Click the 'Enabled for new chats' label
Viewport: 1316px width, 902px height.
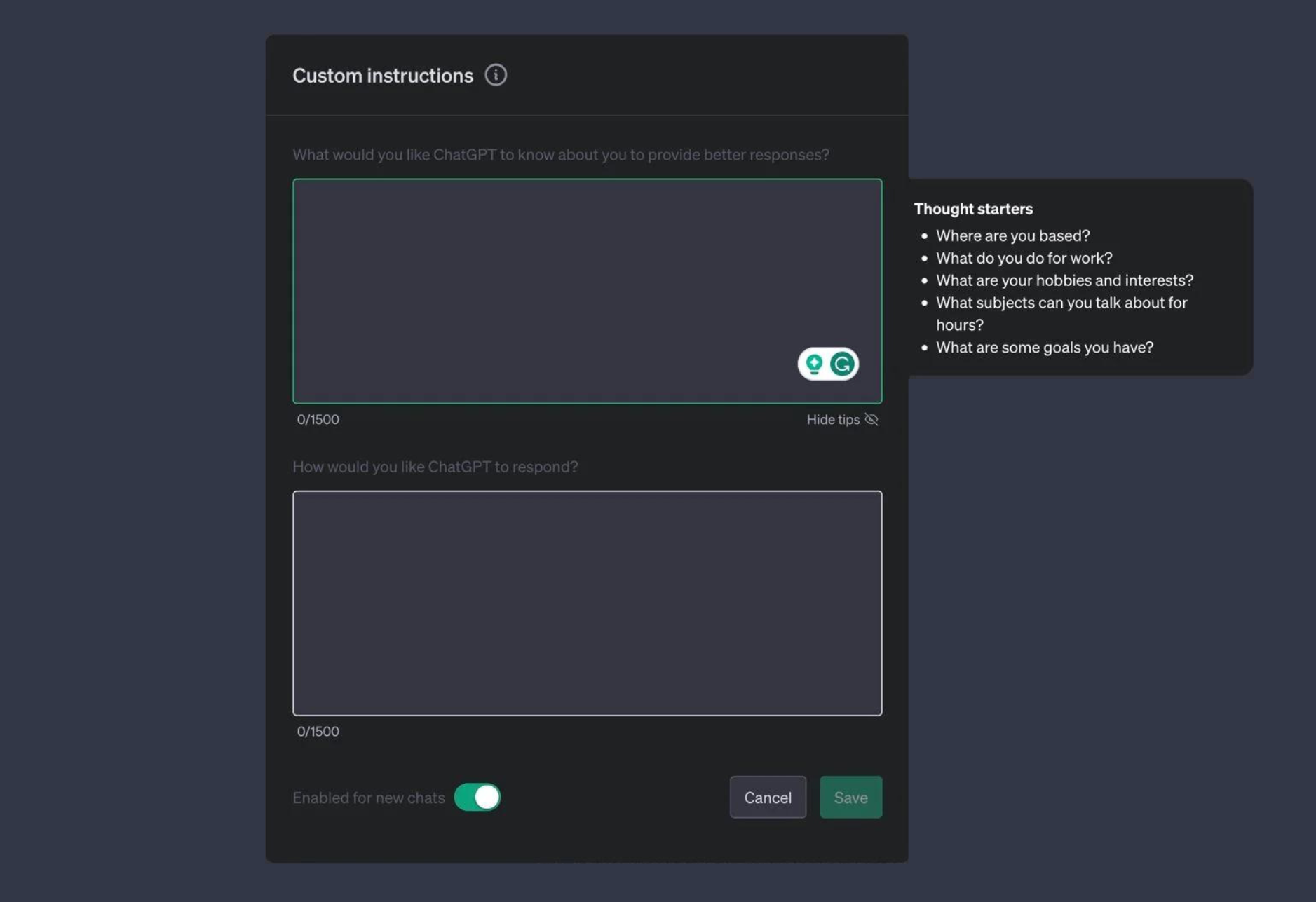[x=368, y=798]
